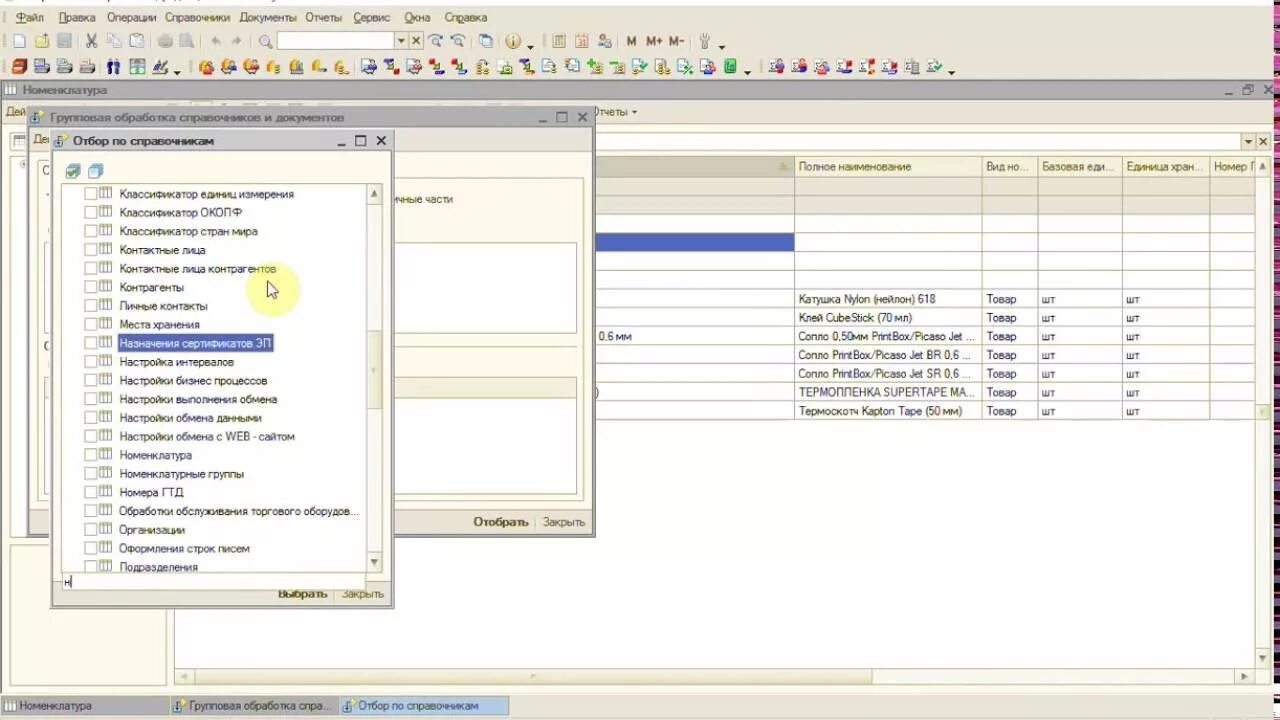Click the M- memory subtract button
Image resolution: width=1280 pixels, height=720 pixels.
click(677, 41)
